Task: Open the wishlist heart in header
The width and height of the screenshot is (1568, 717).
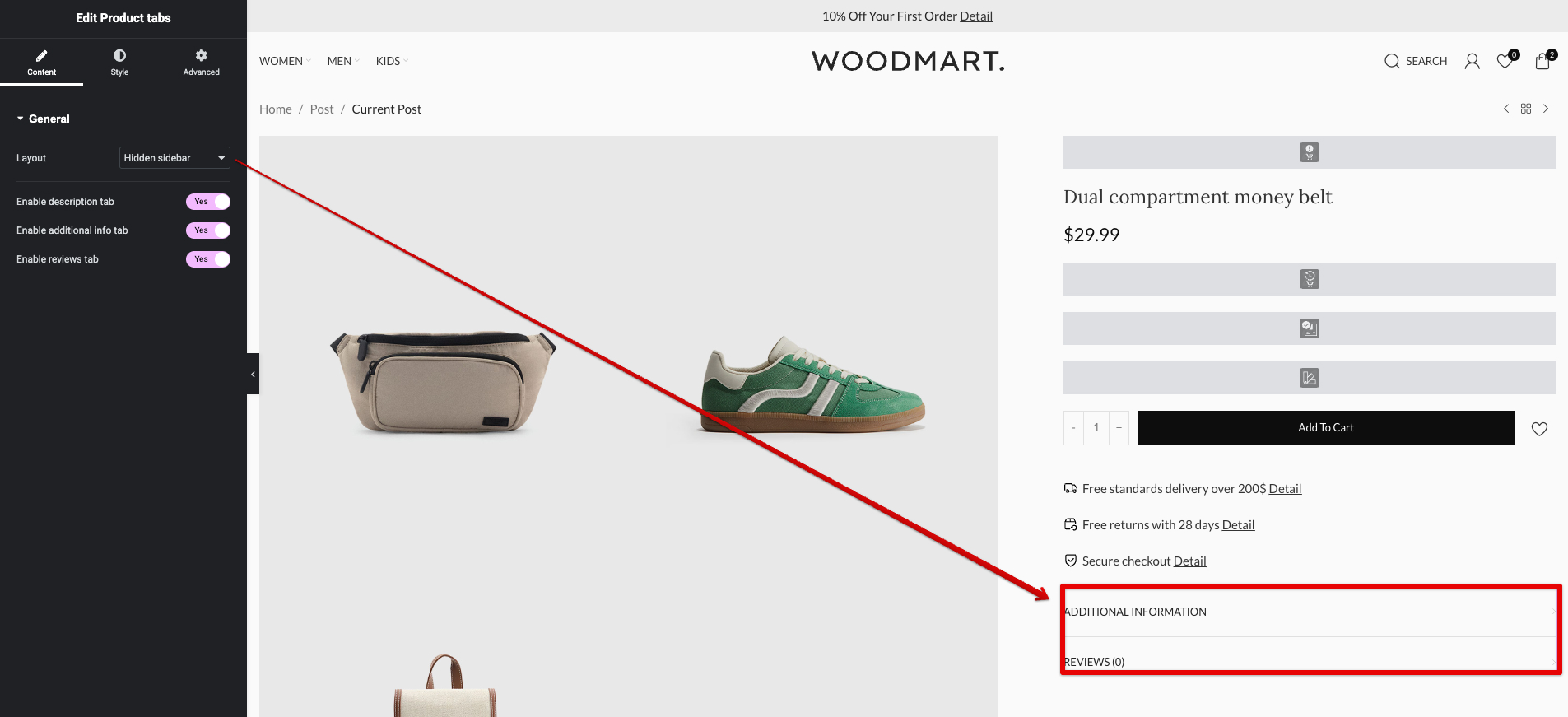Action: pyautogui.click(x=1505, y=61)
